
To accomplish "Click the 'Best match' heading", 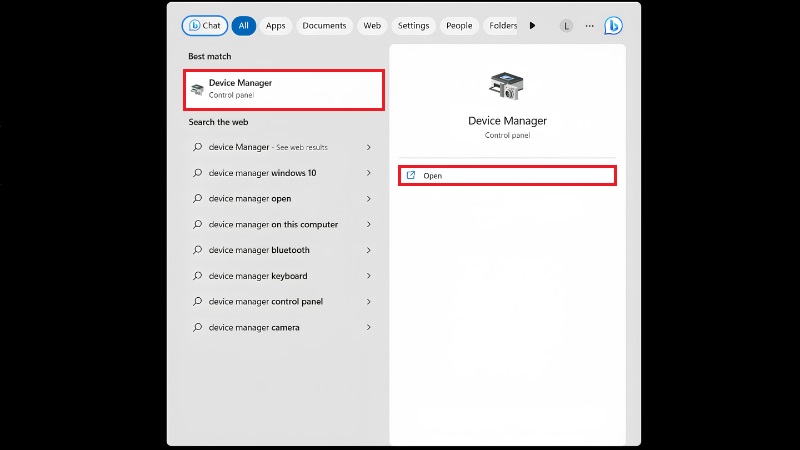I will (210, 56).
